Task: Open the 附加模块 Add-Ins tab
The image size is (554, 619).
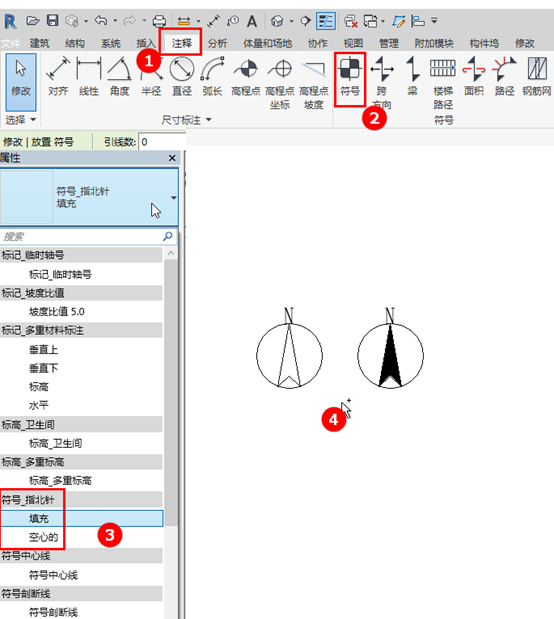Action: 434,43
